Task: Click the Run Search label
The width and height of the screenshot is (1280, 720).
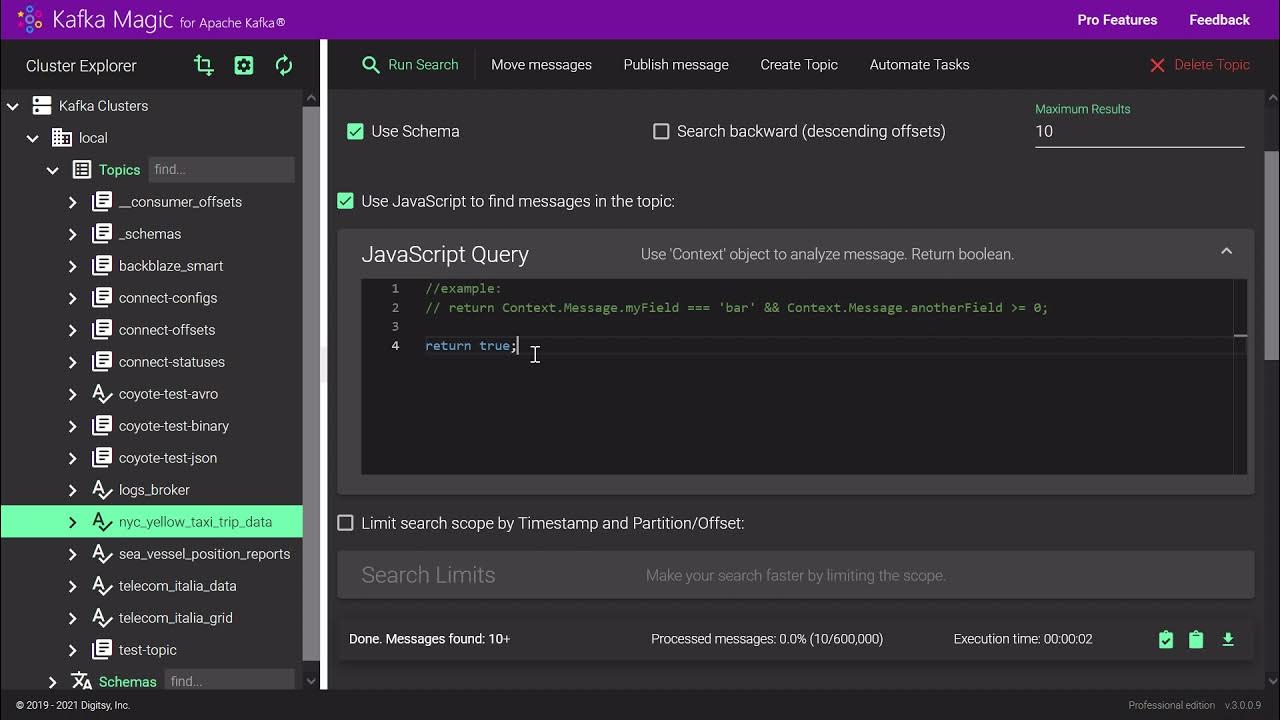Action: tap(423, 65)
